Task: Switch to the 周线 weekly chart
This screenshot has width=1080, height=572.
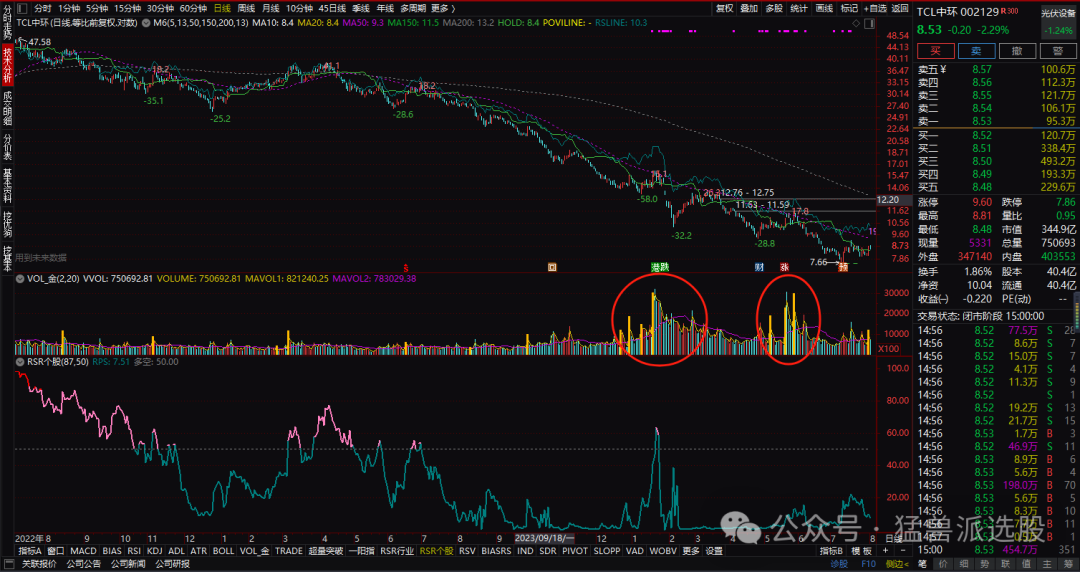Action: point(246,8)
